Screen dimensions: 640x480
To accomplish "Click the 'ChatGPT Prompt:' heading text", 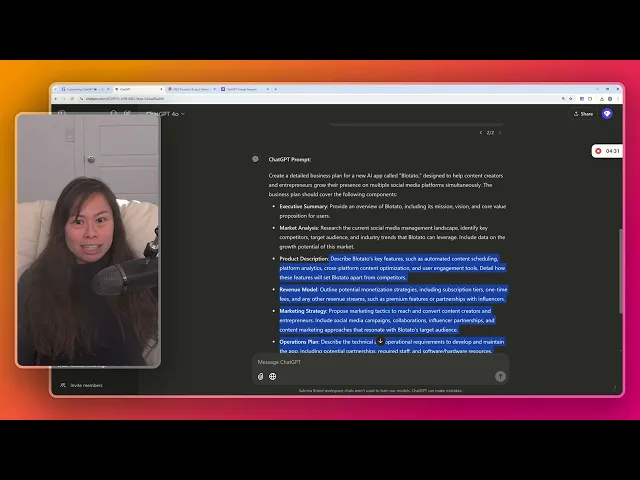I will (x=290, y=160).
